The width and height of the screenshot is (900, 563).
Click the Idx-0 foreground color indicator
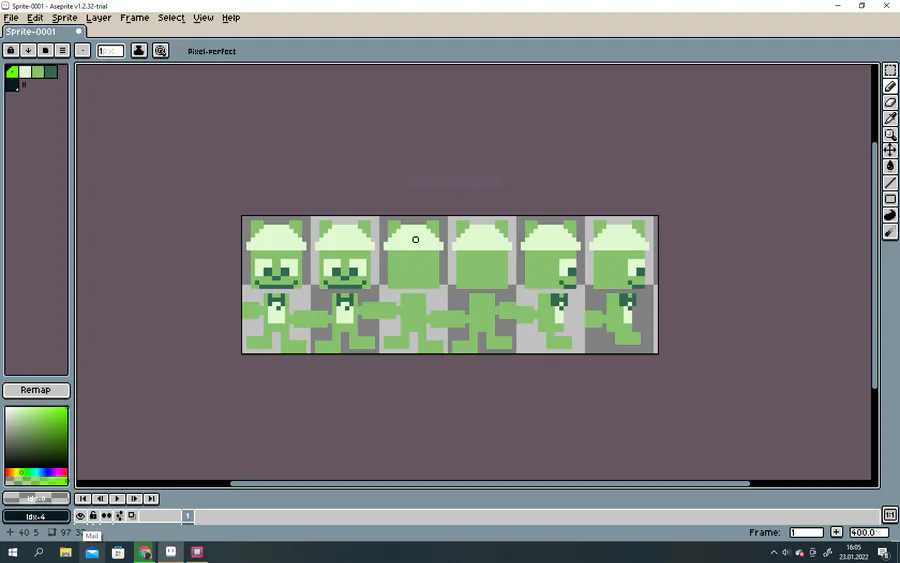[36, 498]
